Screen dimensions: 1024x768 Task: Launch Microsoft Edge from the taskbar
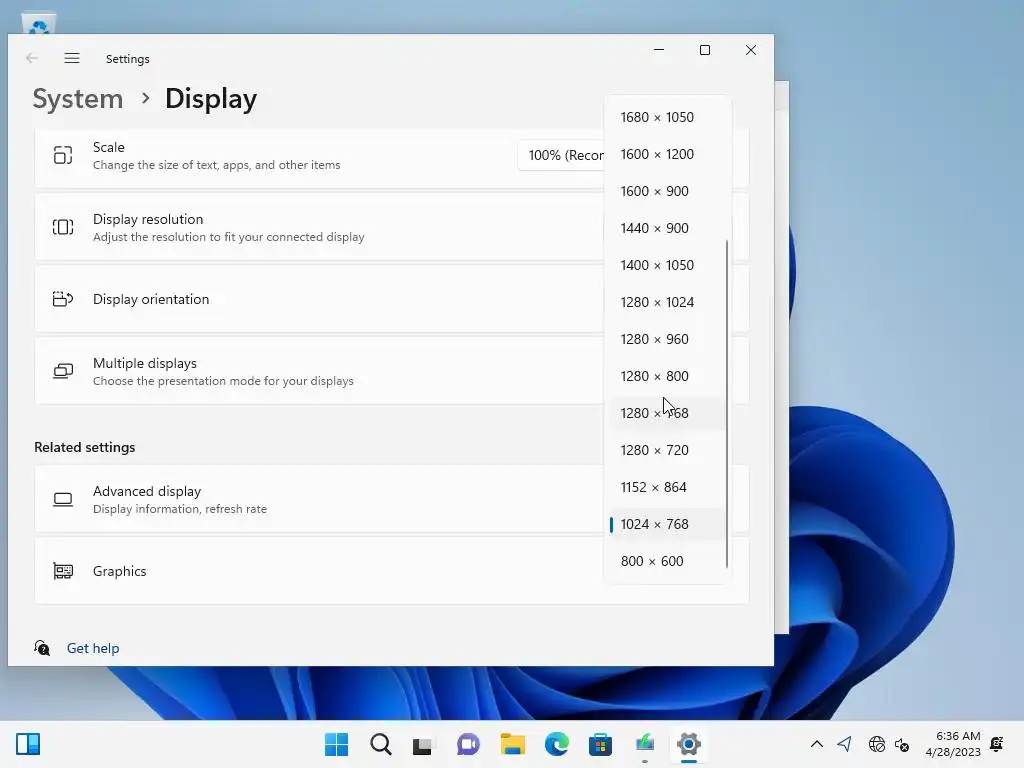[556, 744]
